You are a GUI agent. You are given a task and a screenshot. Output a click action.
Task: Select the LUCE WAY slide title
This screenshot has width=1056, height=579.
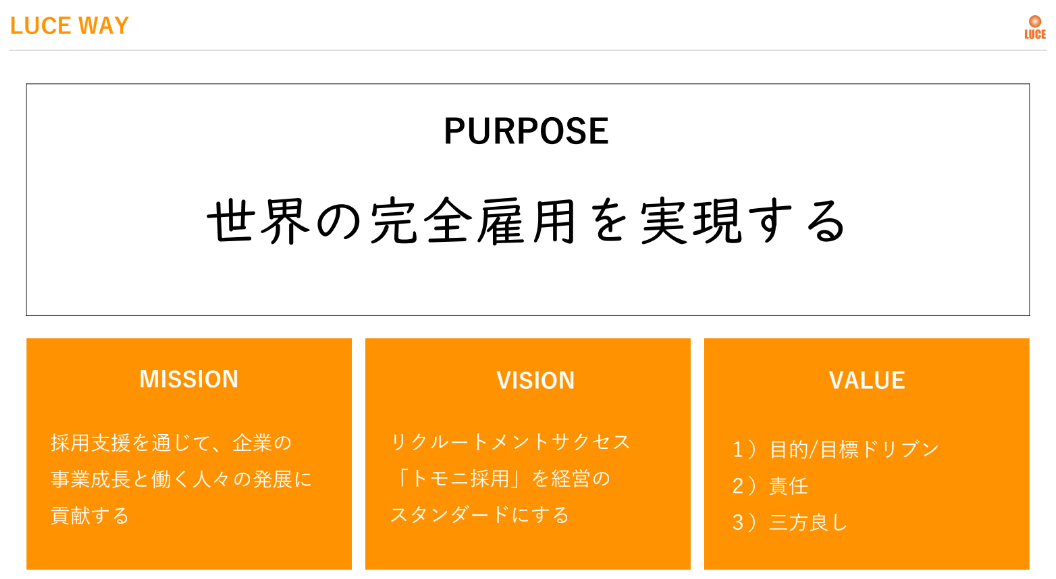[x=69, y=26]
